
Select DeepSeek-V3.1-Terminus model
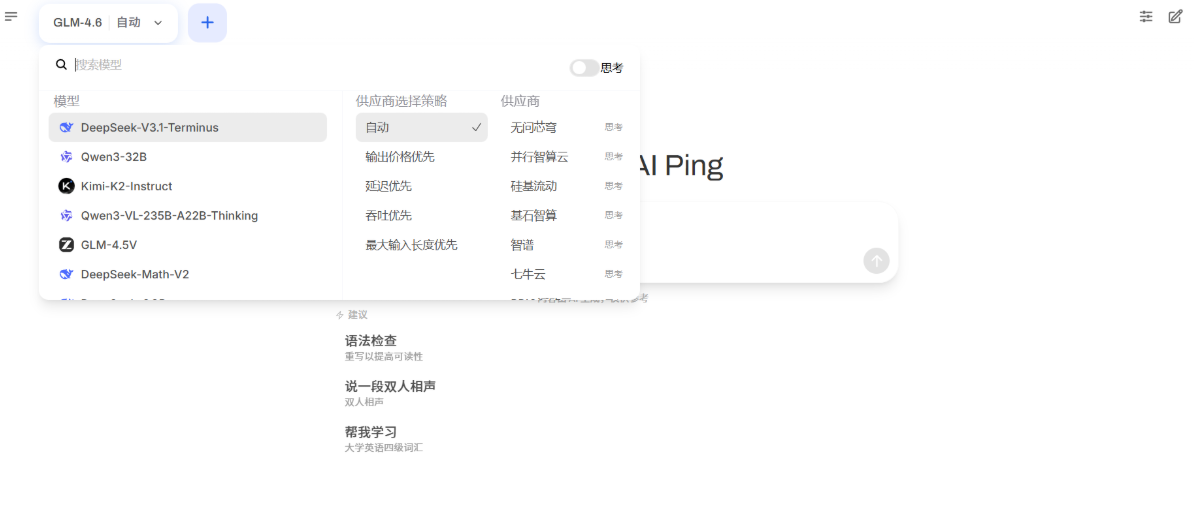coord(188,127)
